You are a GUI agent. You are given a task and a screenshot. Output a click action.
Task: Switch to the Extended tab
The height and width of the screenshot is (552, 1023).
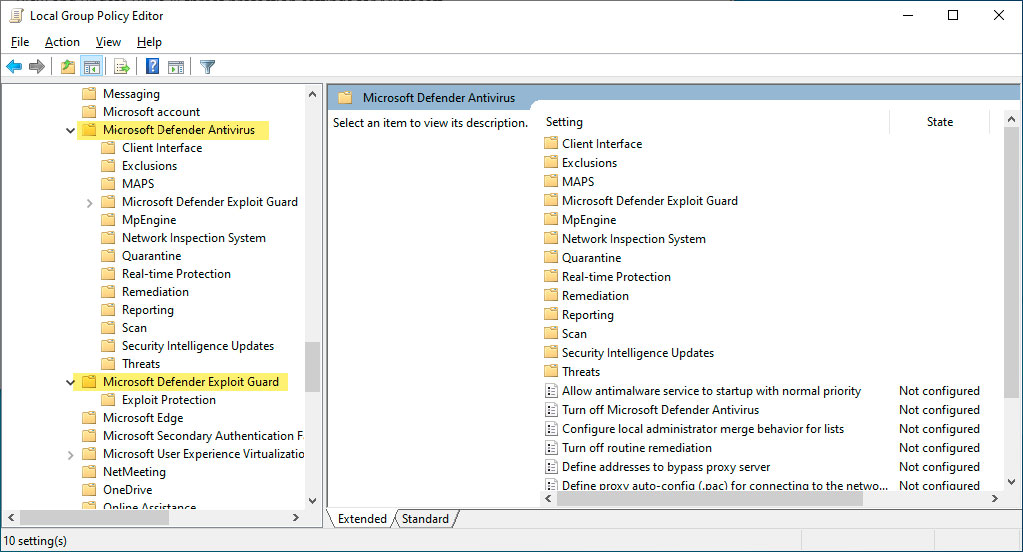362,519
